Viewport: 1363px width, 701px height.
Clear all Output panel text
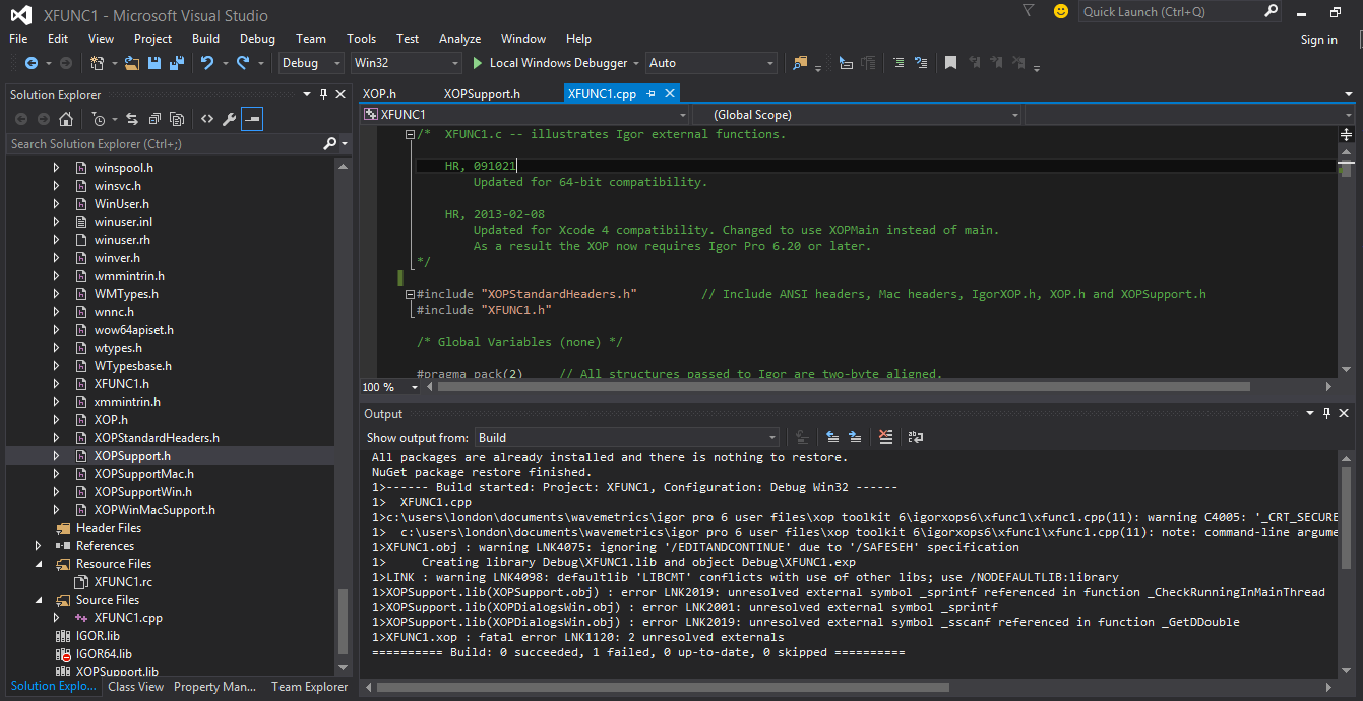[885, 437]
